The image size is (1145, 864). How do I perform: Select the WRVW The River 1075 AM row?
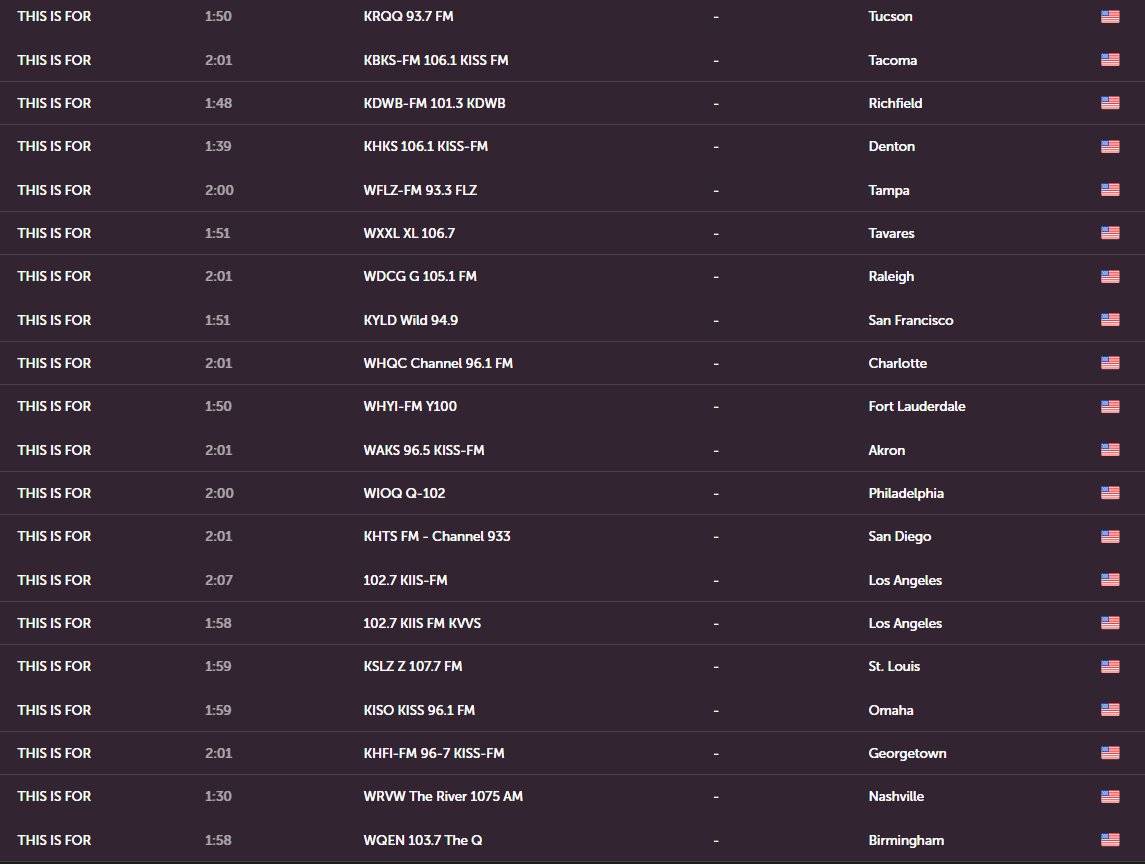click(x=572, y=796)
